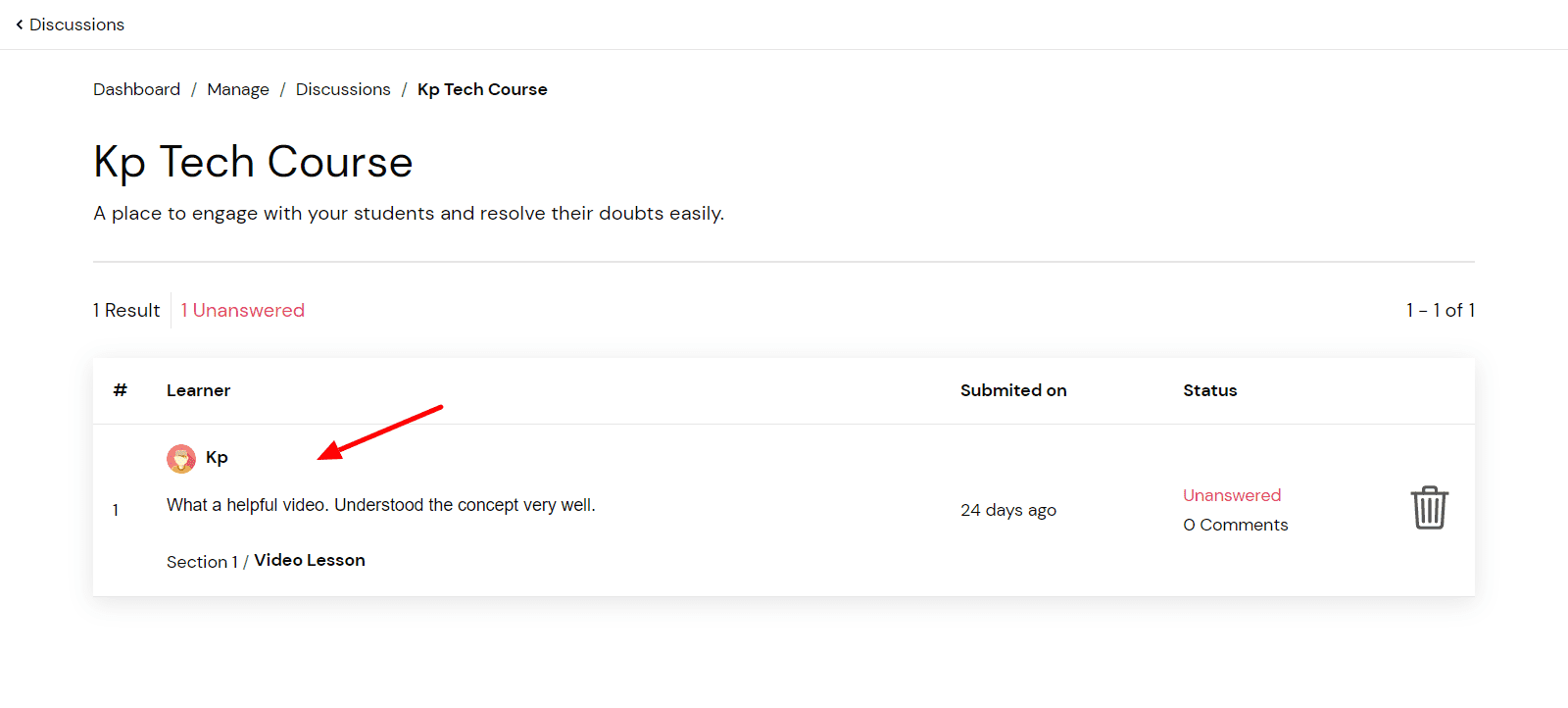Show all with 1 Result tab
Image resolution: width=1568 pixels, height=708 pixels.
(126, 310)
